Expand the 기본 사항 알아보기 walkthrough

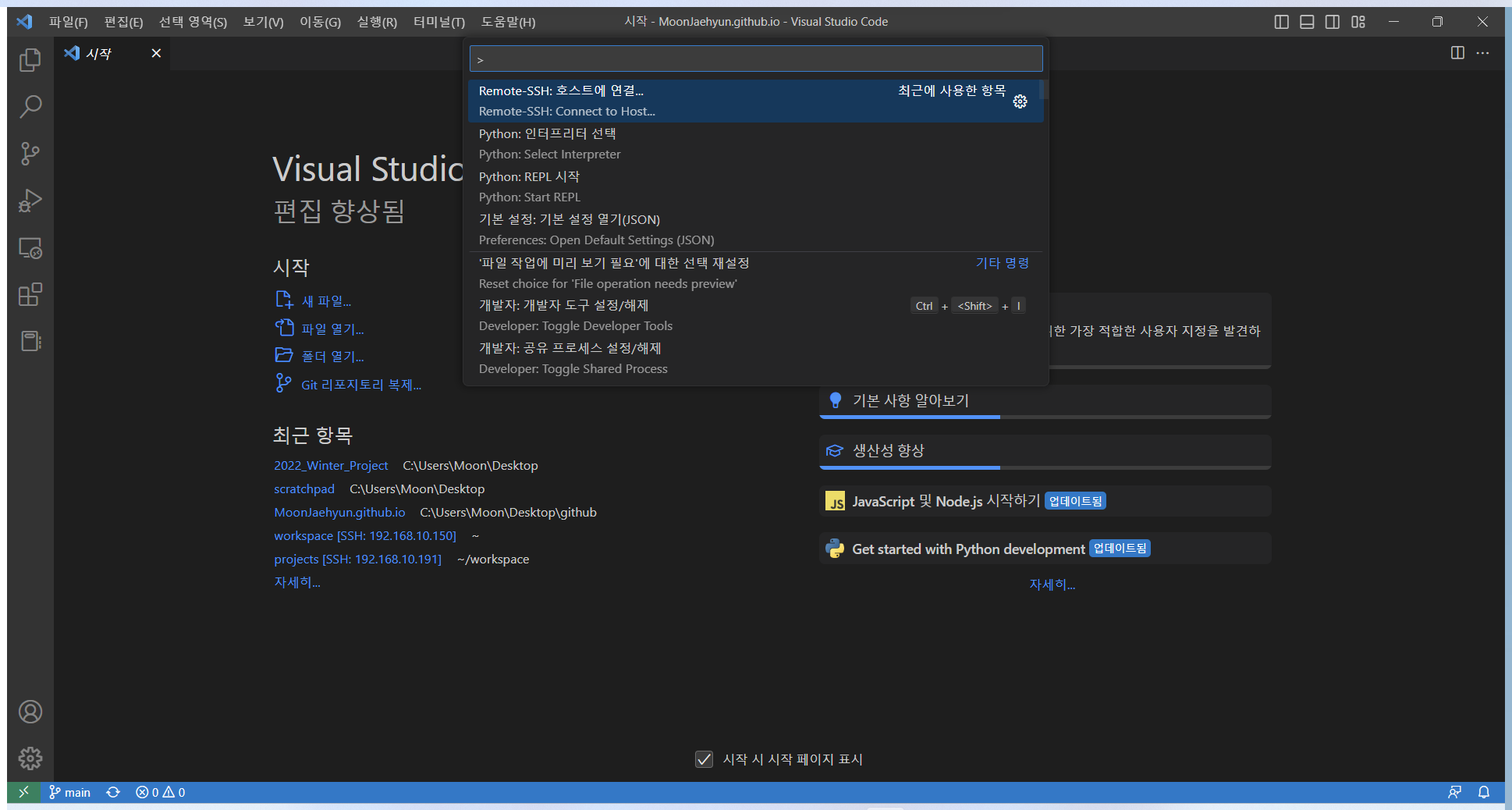910,400
